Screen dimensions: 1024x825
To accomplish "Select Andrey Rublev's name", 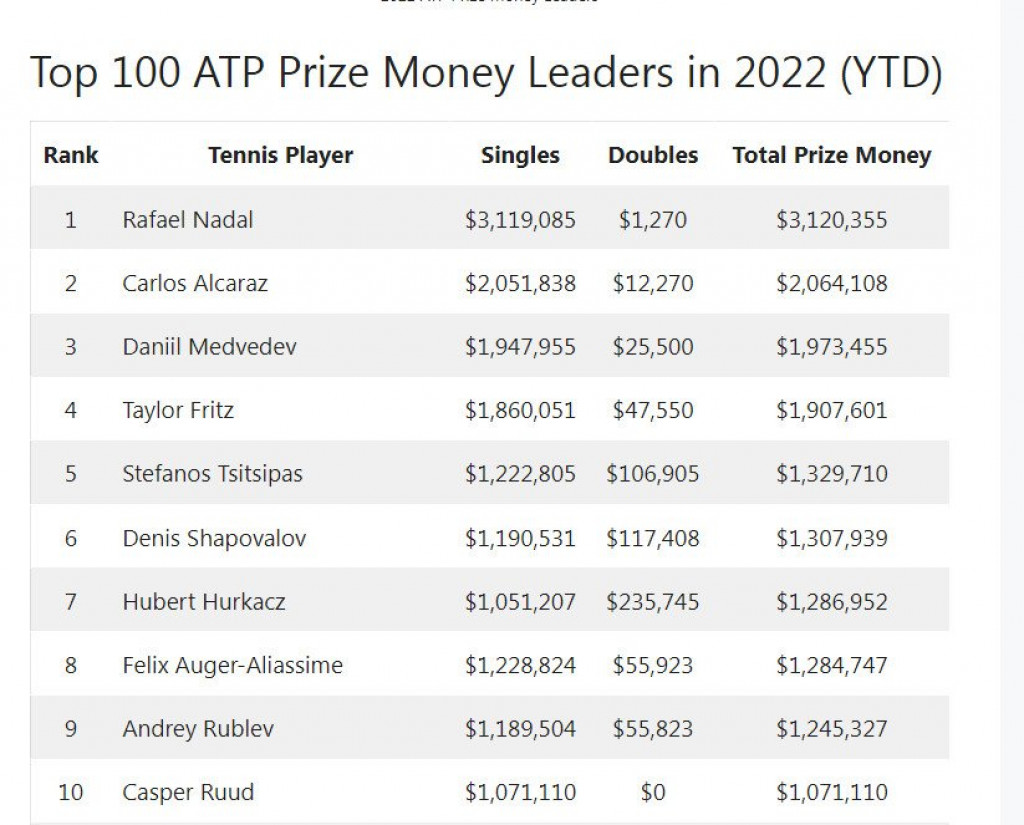I will (196, 729).
